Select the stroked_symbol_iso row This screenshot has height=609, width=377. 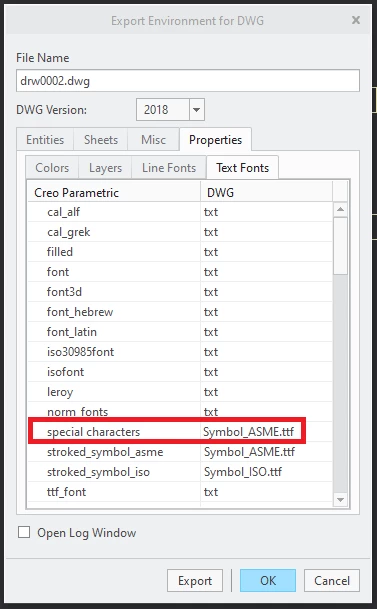[180, 472]
